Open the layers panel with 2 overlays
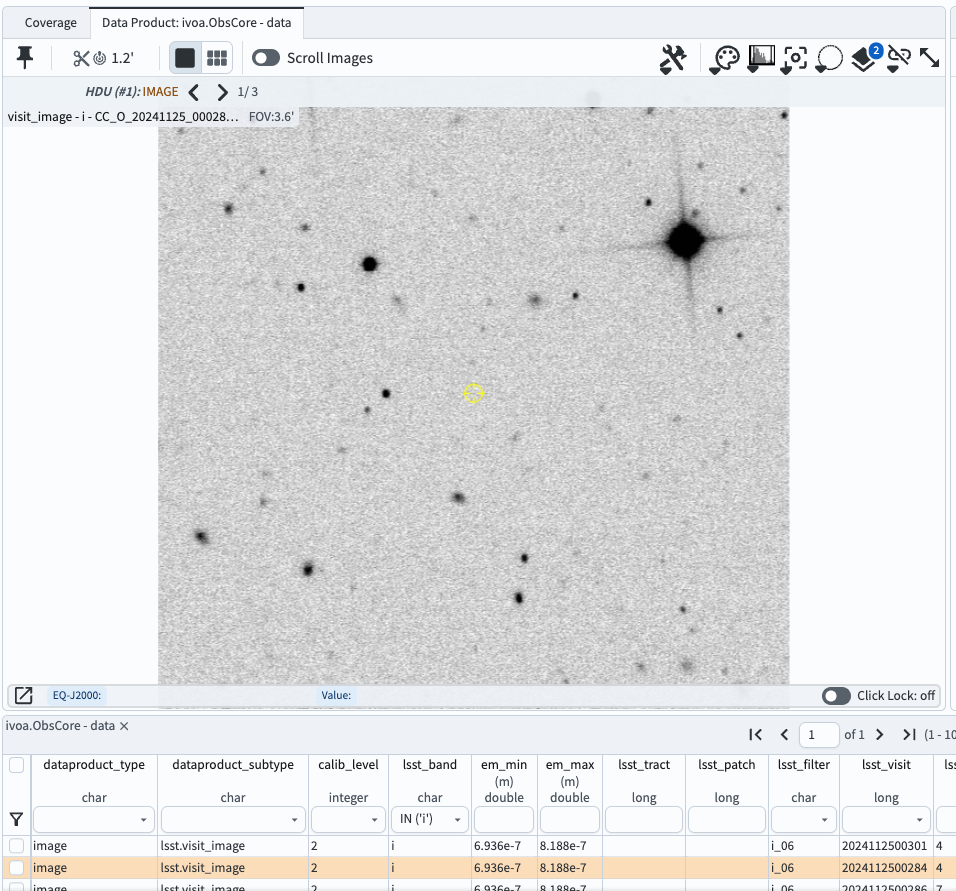Image resolution: width=956 pixels, height=891 pixels. [863, 60]
